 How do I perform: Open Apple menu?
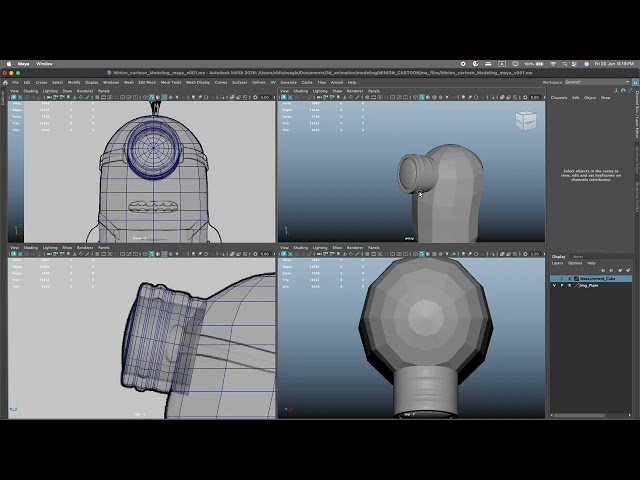(9, 64)
